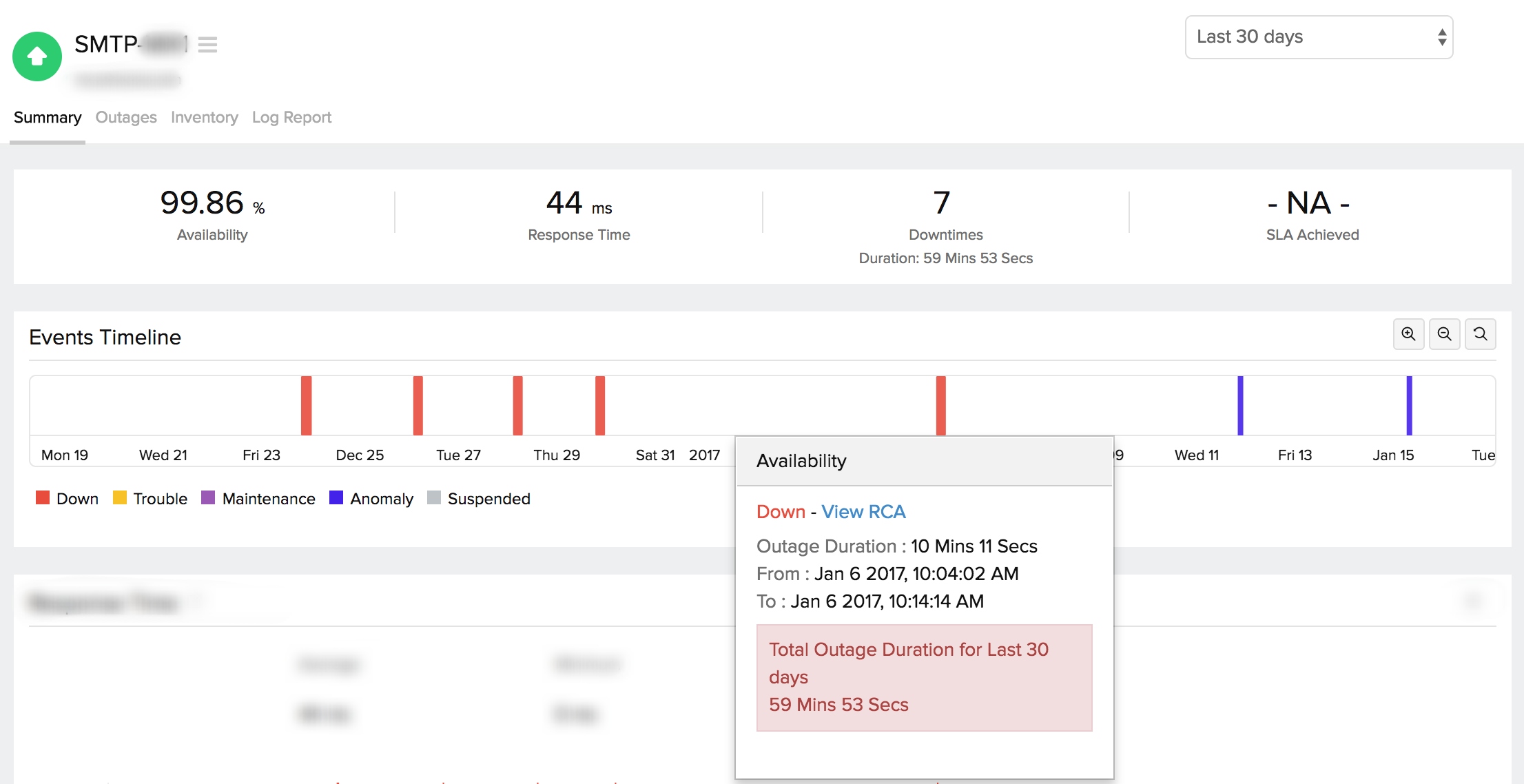Viewport: 1524px width, 784px height.
Task: Open the Last 30 days dropdown
Action: pyautogui.click(x=1319, y=37)
